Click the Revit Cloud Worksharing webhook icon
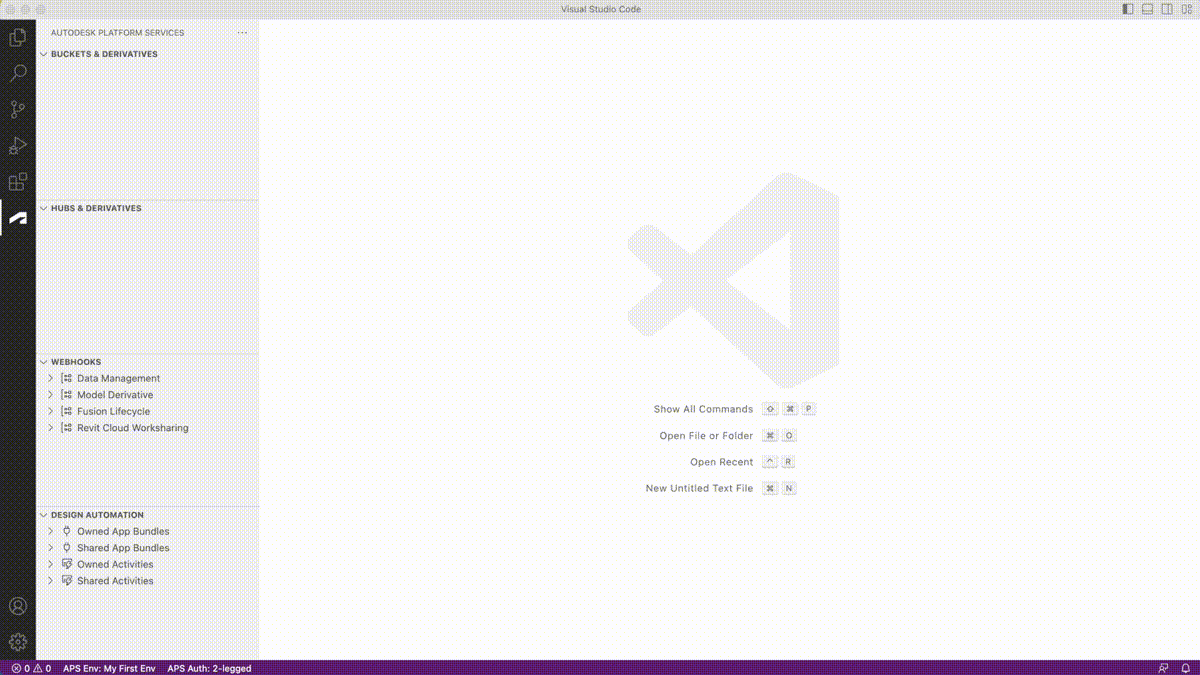 (x=67, y=428)
